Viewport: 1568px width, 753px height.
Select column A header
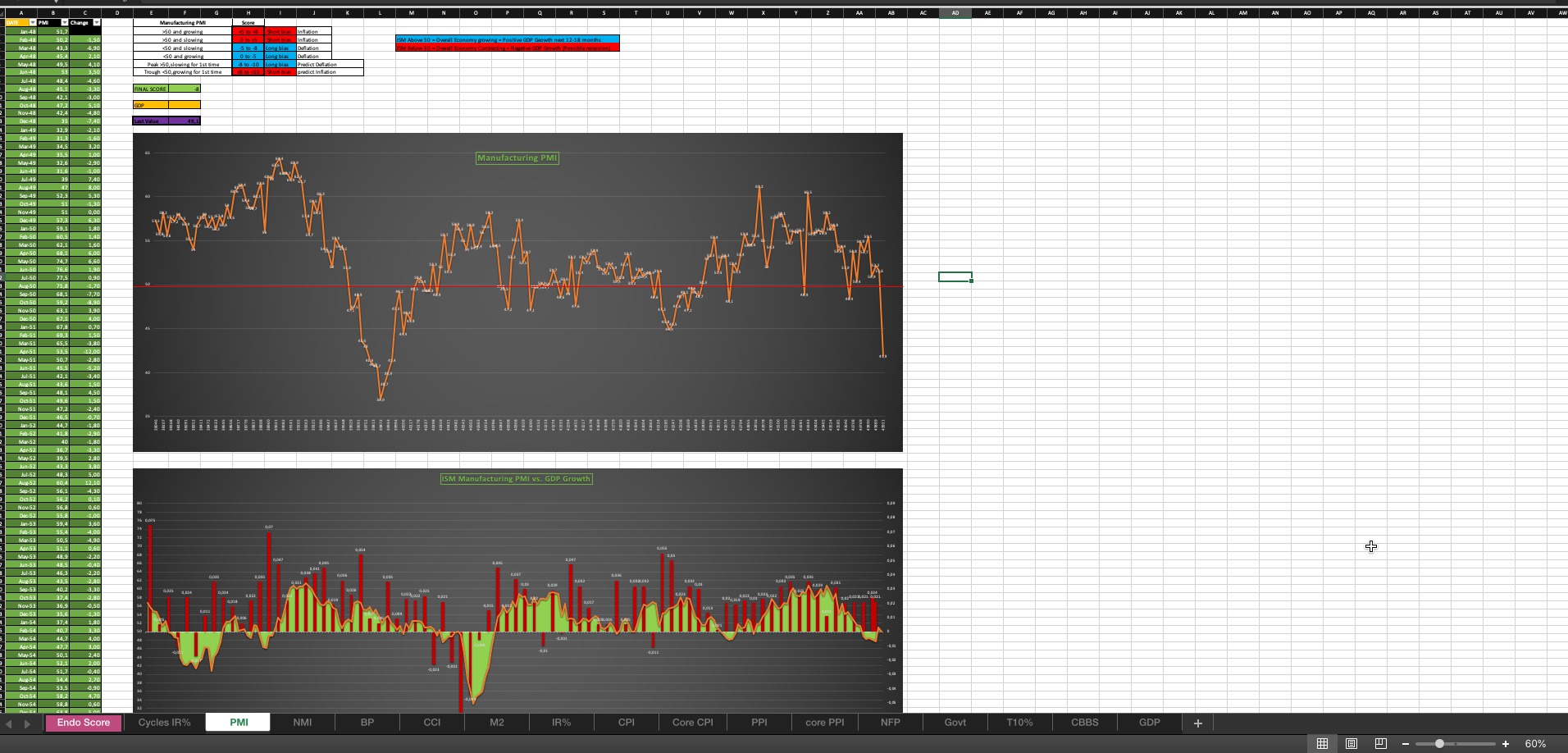point(21,13)
